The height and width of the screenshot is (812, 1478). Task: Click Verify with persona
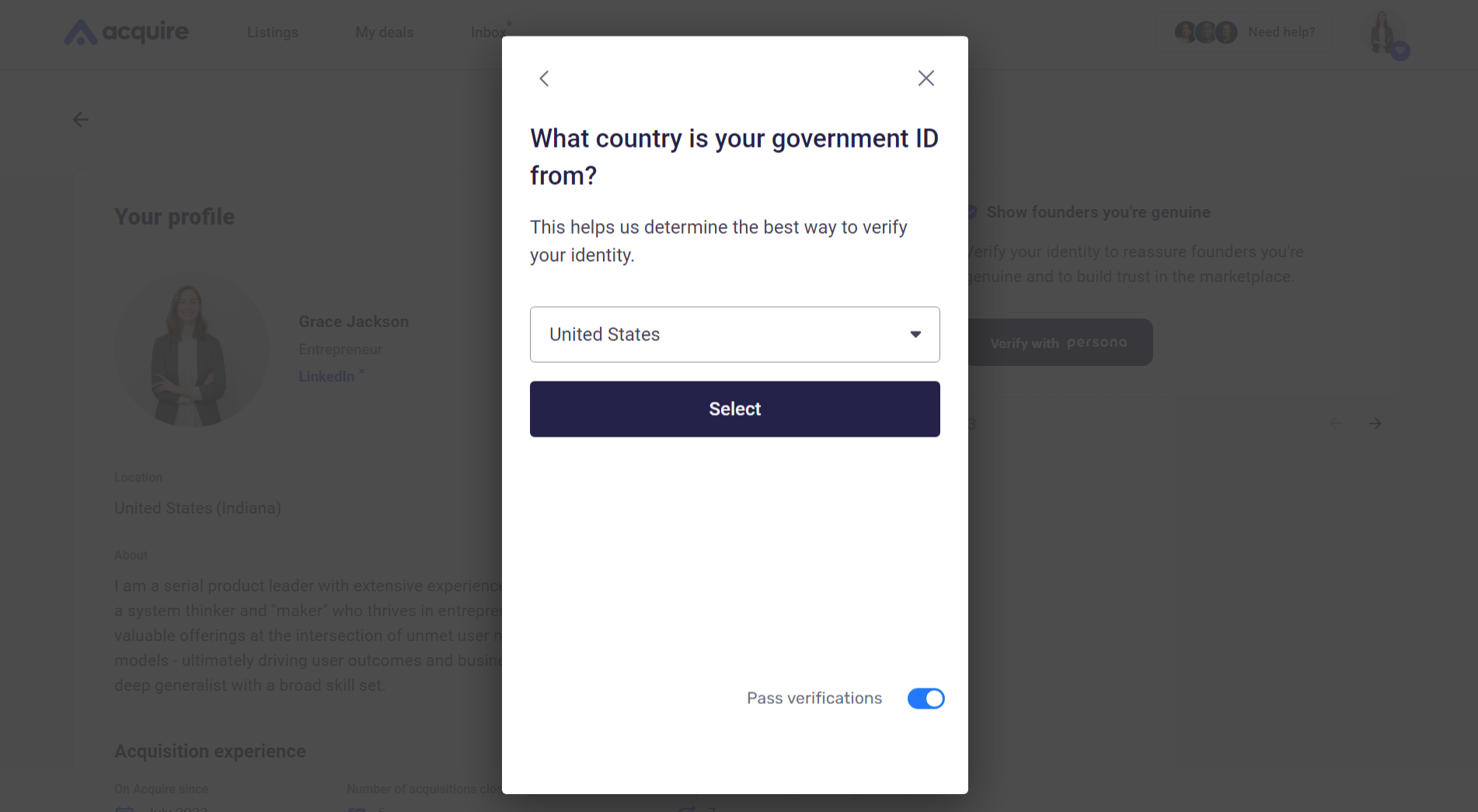click(1060, 342)
